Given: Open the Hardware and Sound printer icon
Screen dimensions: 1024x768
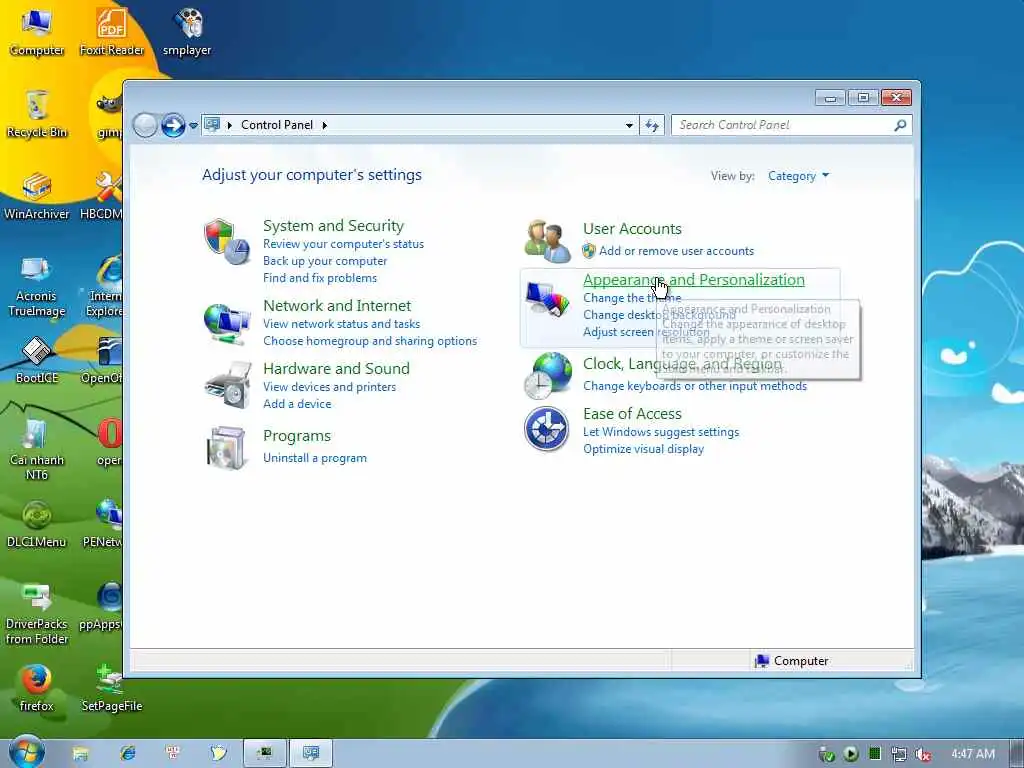Looking at the screenshot, I should point(227,385).
